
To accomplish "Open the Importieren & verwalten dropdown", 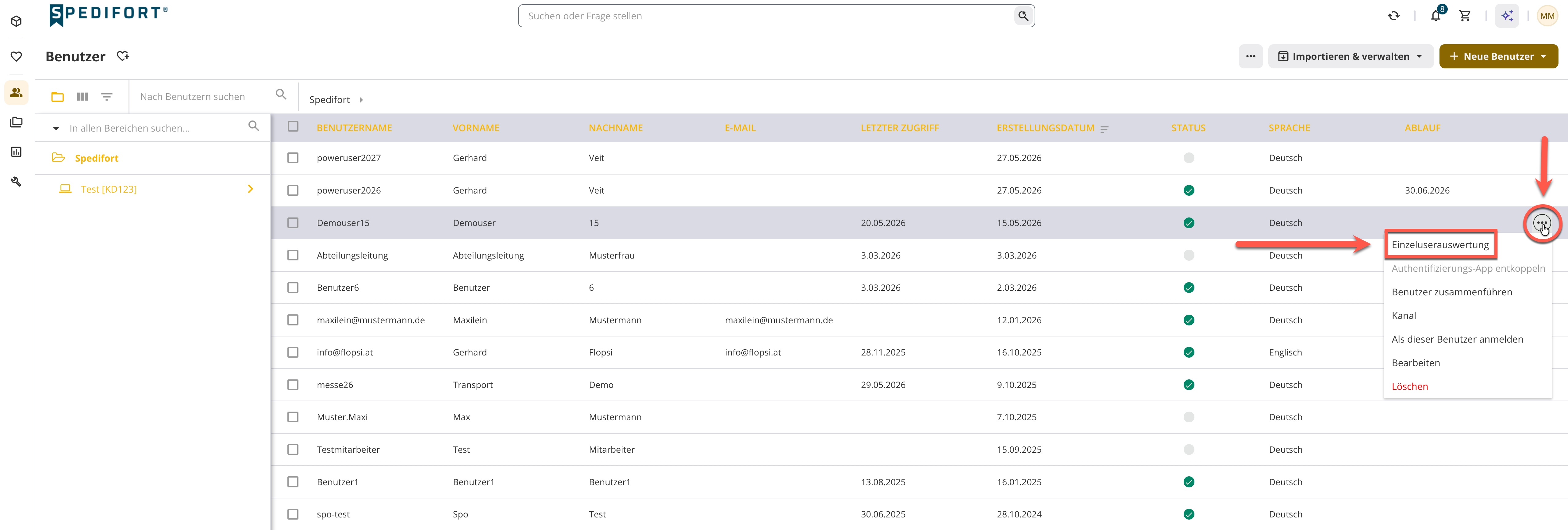I will pos(1350,56).
